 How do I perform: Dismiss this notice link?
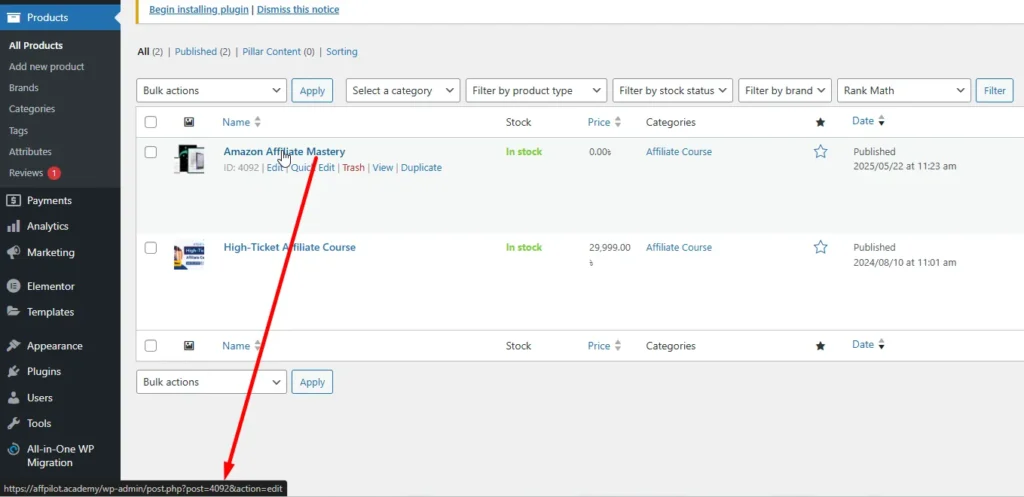coord(298,9)
